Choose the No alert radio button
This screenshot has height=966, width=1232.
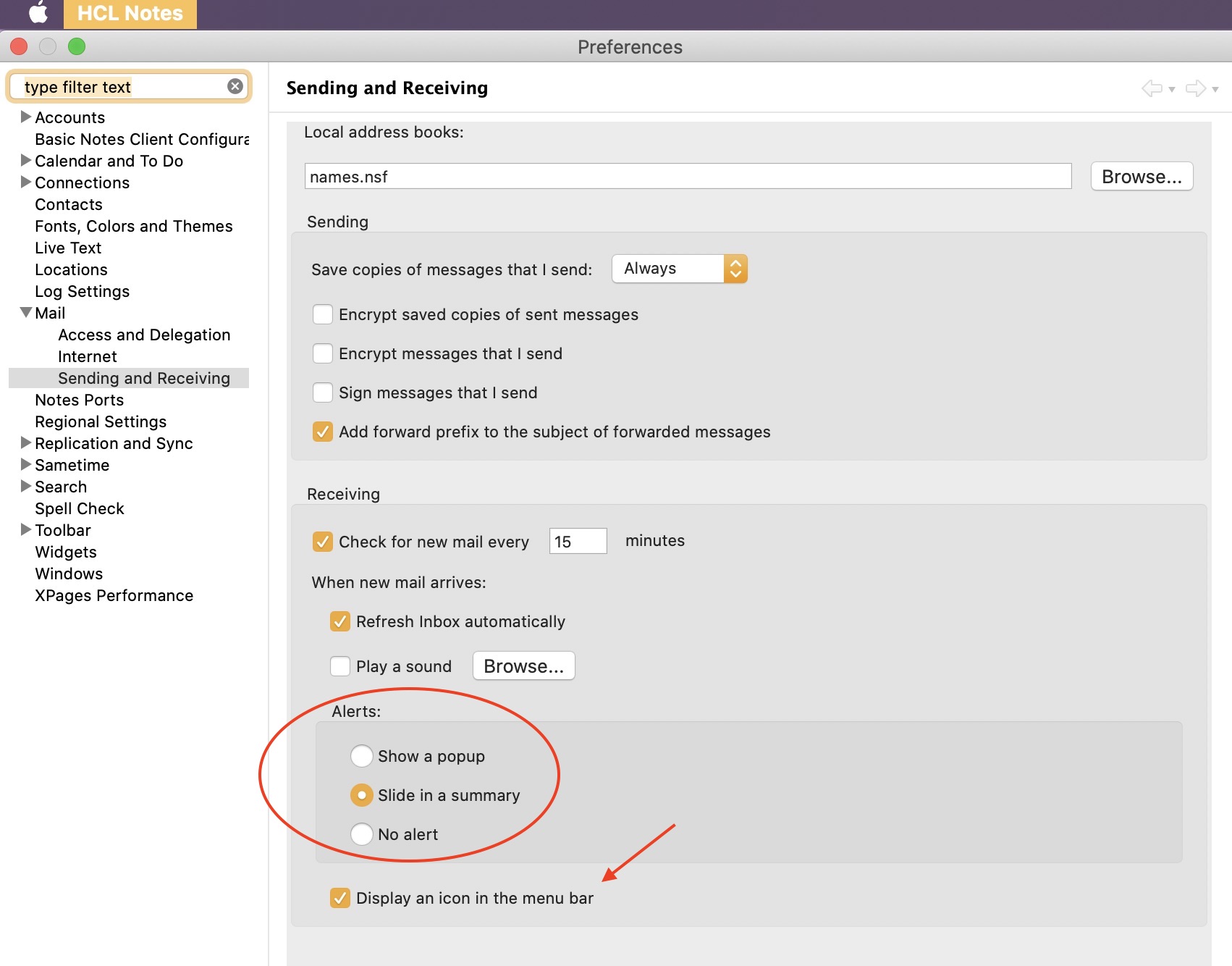[x=362, y=834]
